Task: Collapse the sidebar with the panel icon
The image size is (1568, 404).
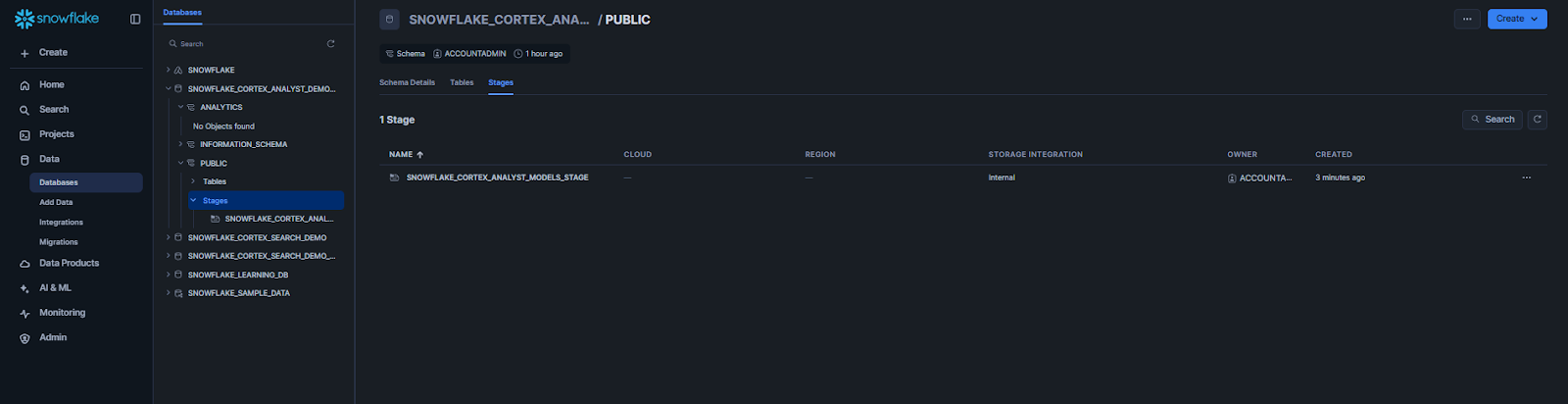Action: (135, 19)
